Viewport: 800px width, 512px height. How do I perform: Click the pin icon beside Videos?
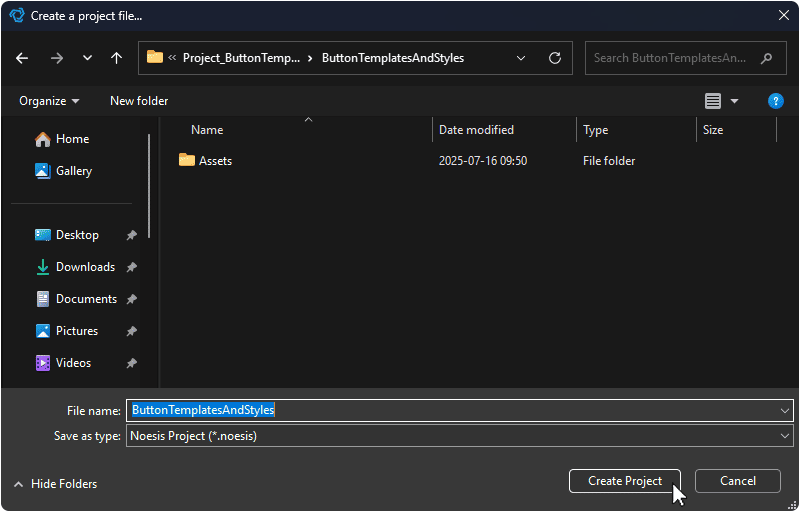[132, 363]
